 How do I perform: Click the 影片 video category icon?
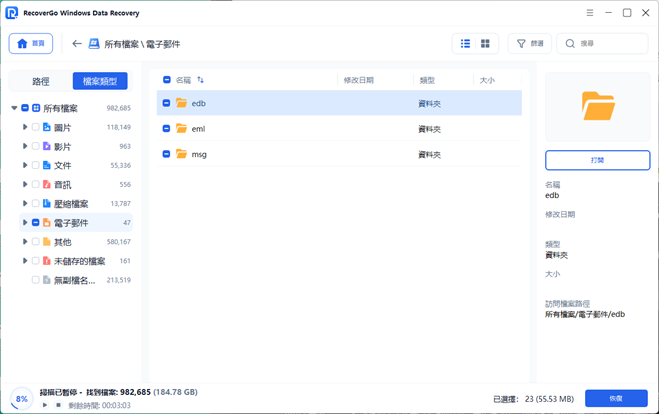tap(47, 146)
